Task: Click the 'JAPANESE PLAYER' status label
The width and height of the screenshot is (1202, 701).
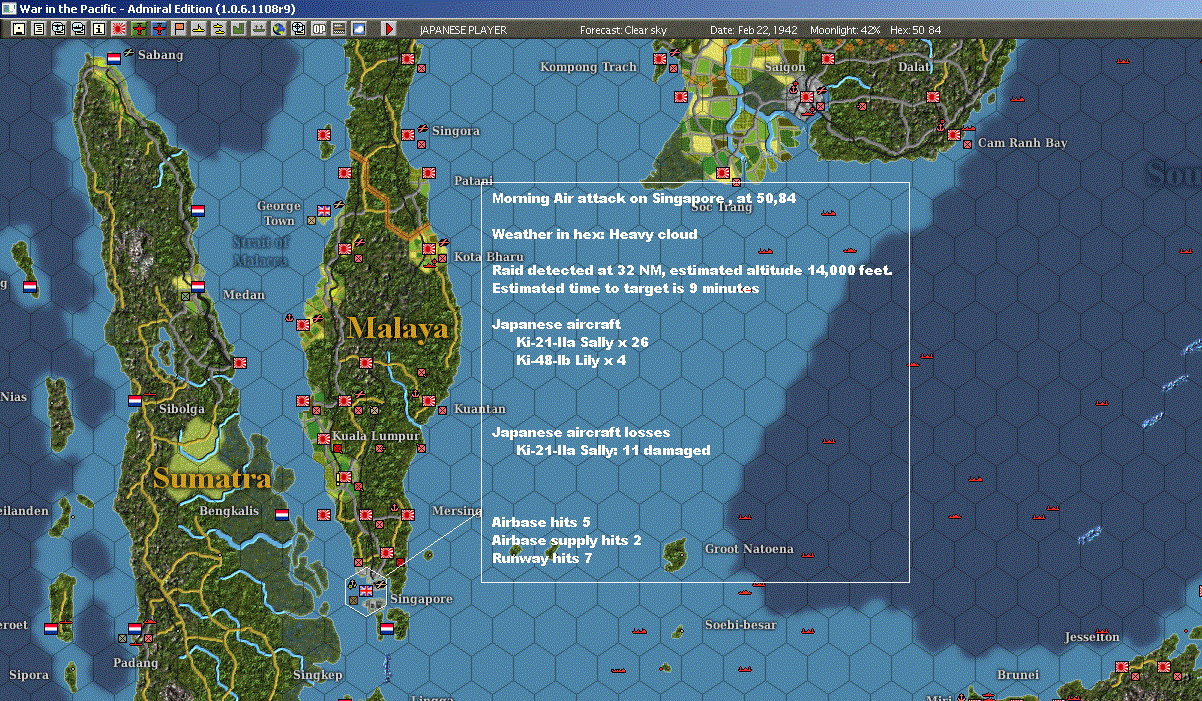Action: [463, 30]
